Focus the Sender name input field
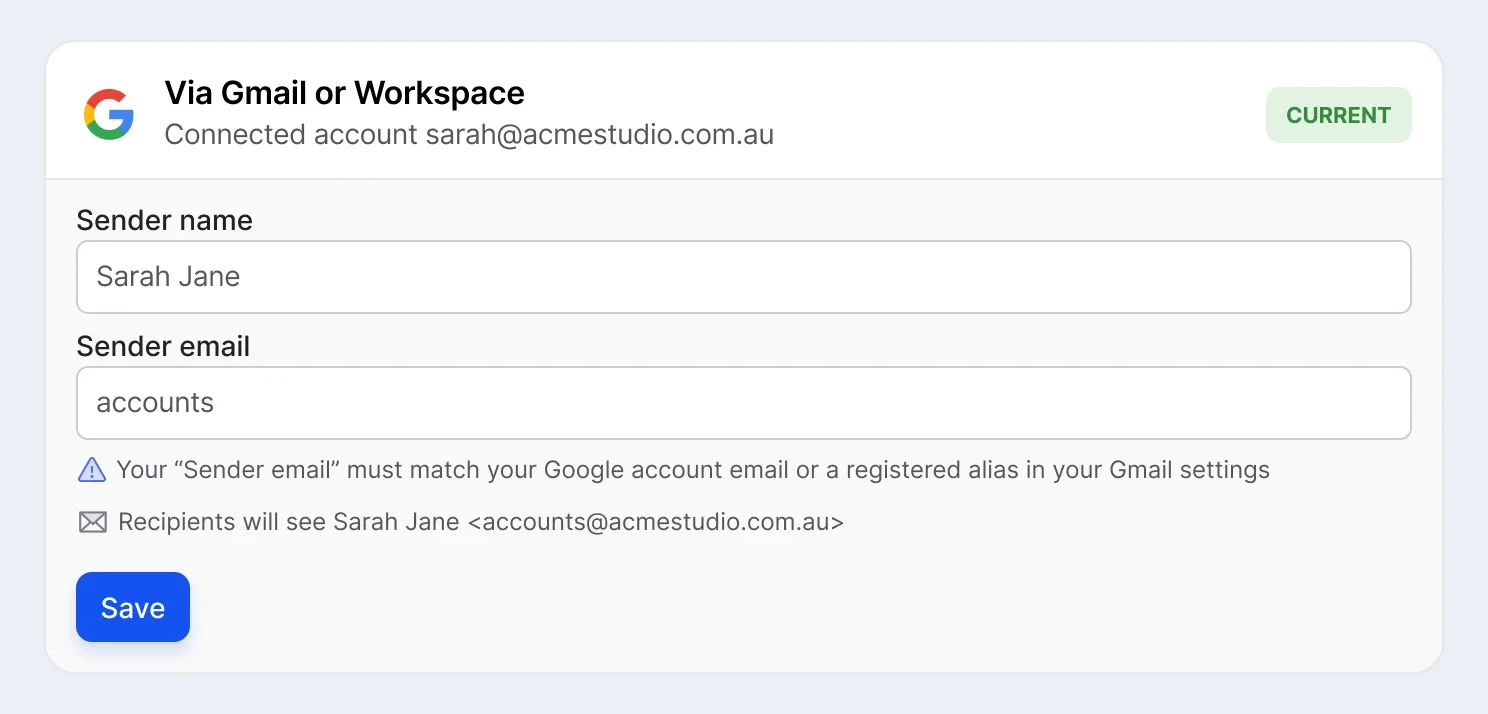This screenshot has height=714, width=1488. (x=743, y=277)
